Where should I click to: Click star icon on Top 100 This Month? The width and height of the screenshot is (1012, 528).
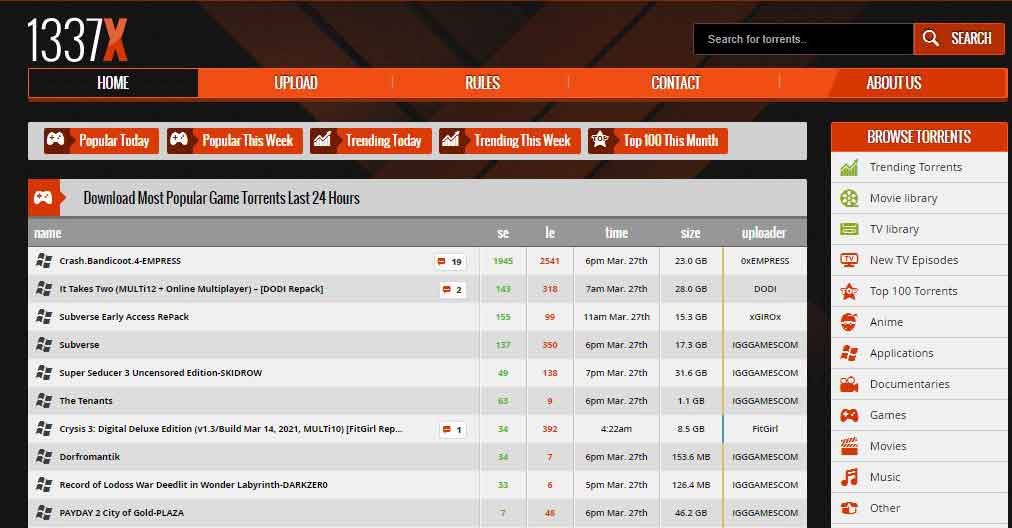[x=600, y=139]
